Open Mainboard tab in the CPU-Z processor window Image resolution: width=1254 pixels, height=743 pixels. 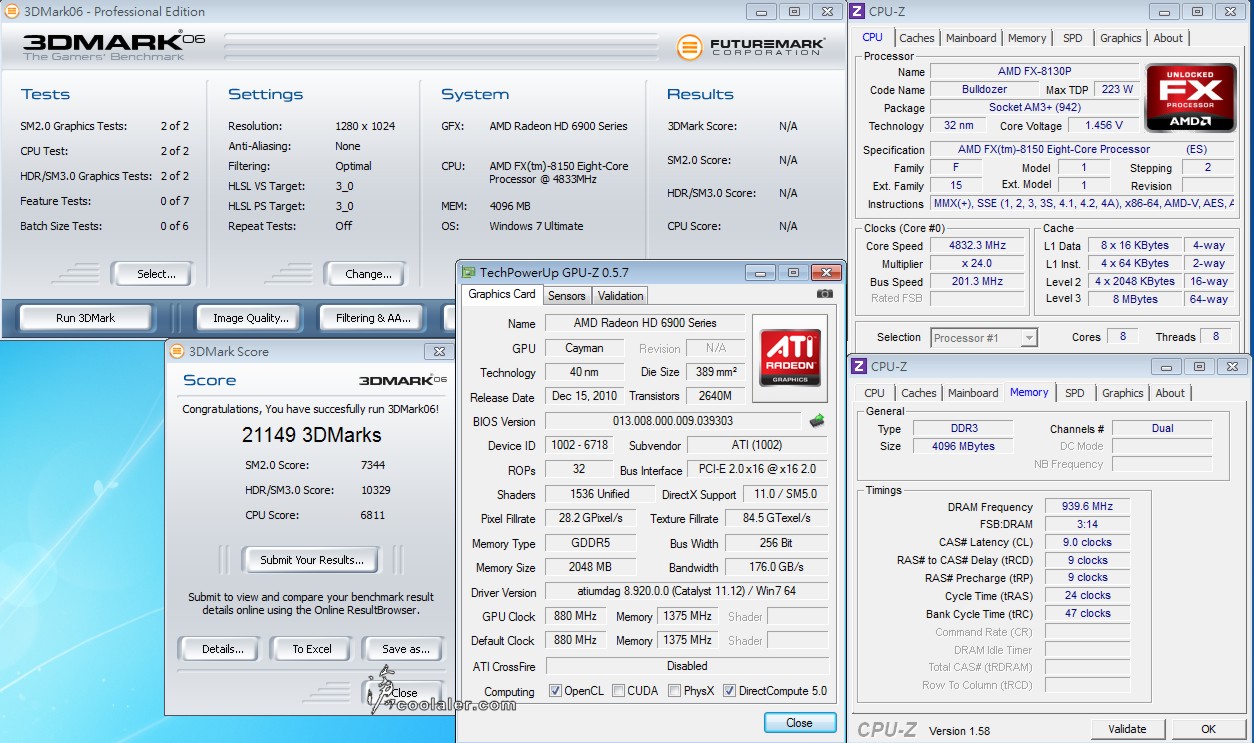971,38
